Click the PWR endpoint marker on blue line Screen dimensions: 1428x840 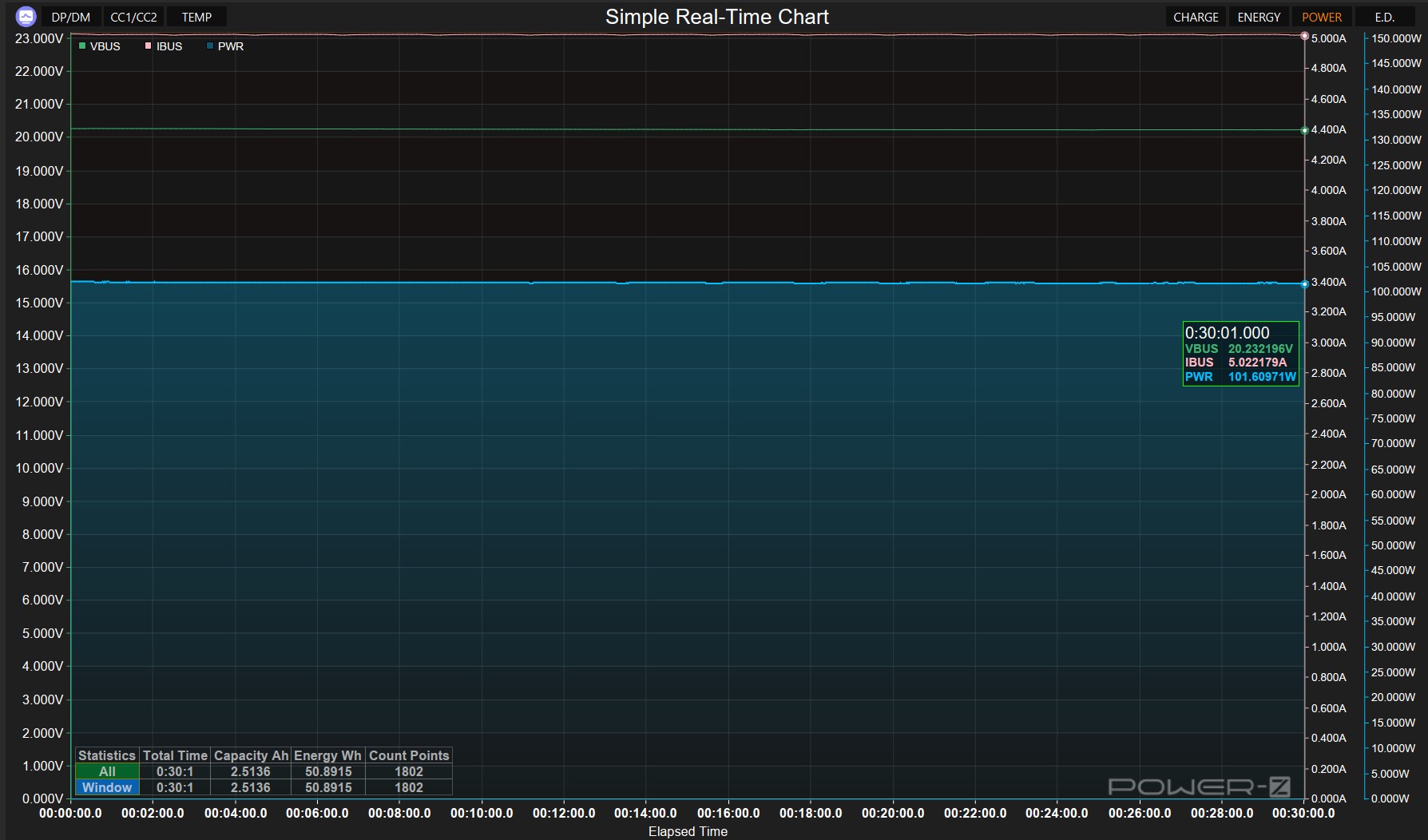(1304, 284)
